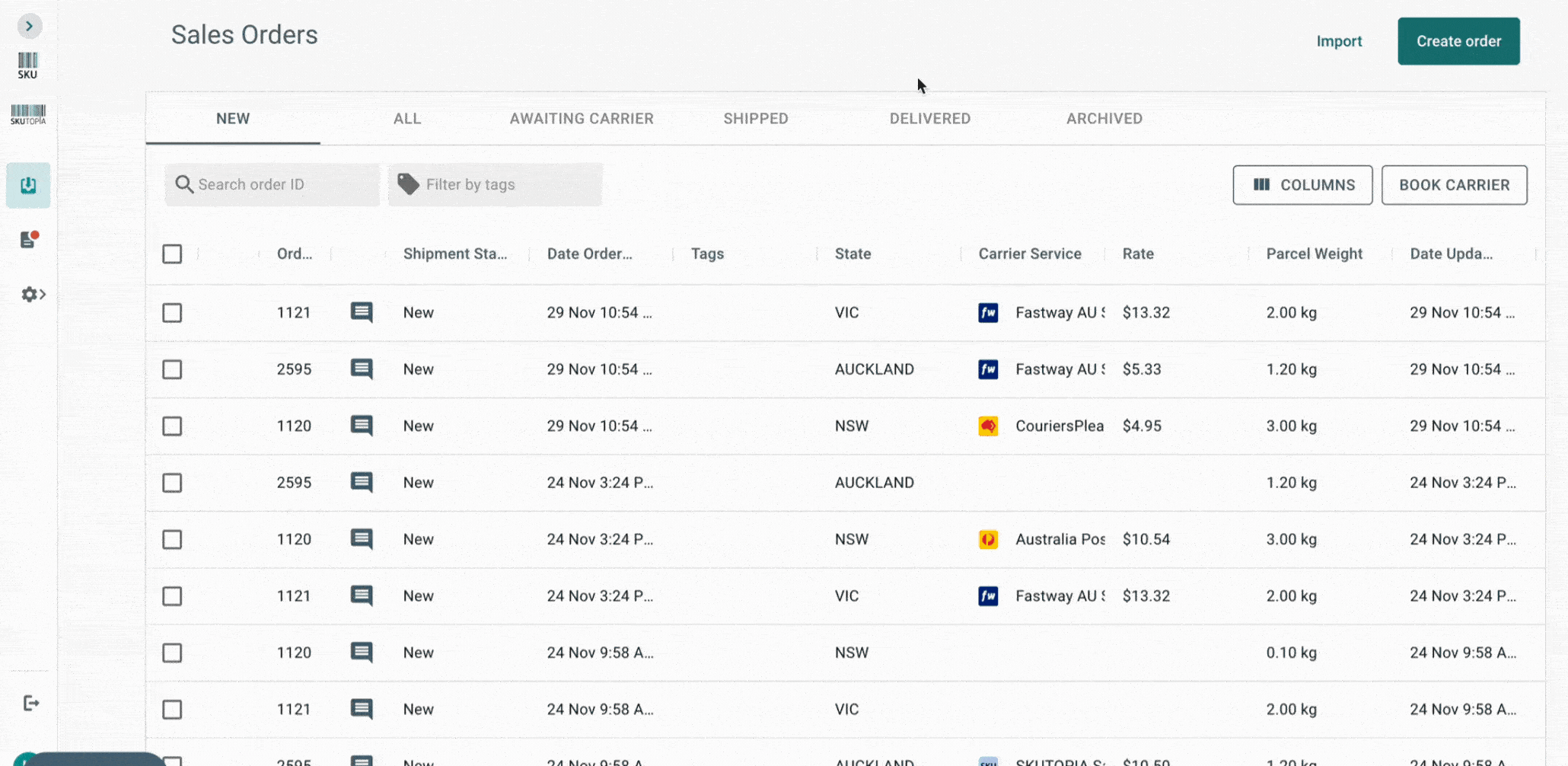Open comment icon for order 1120 dated 24 Nov 3:24
The width and height of the screenshot is (1568, 766).
click(x=362, y=539)
